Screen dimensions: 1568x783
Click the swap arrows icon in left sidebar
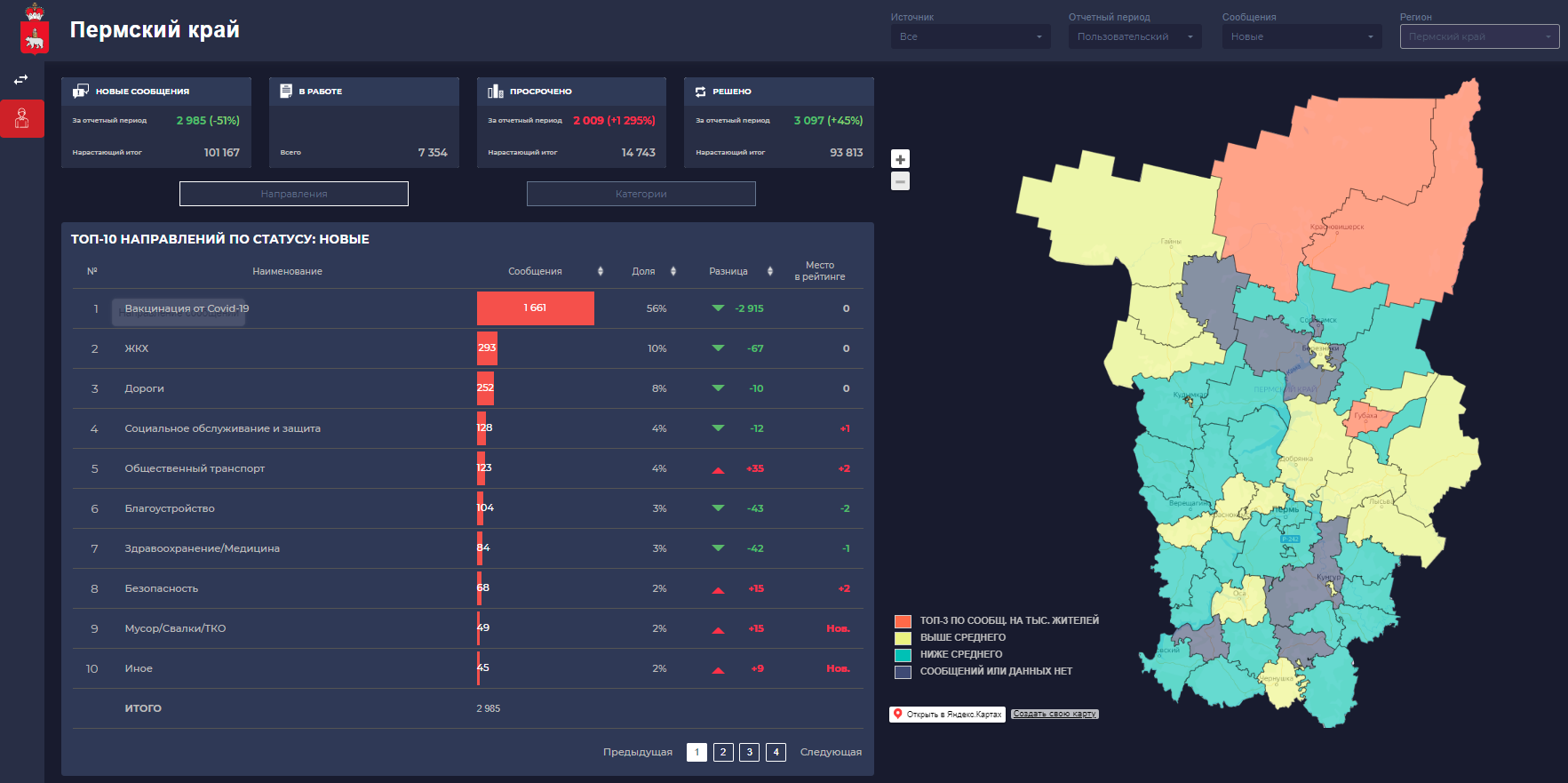(x=21, y=80)
